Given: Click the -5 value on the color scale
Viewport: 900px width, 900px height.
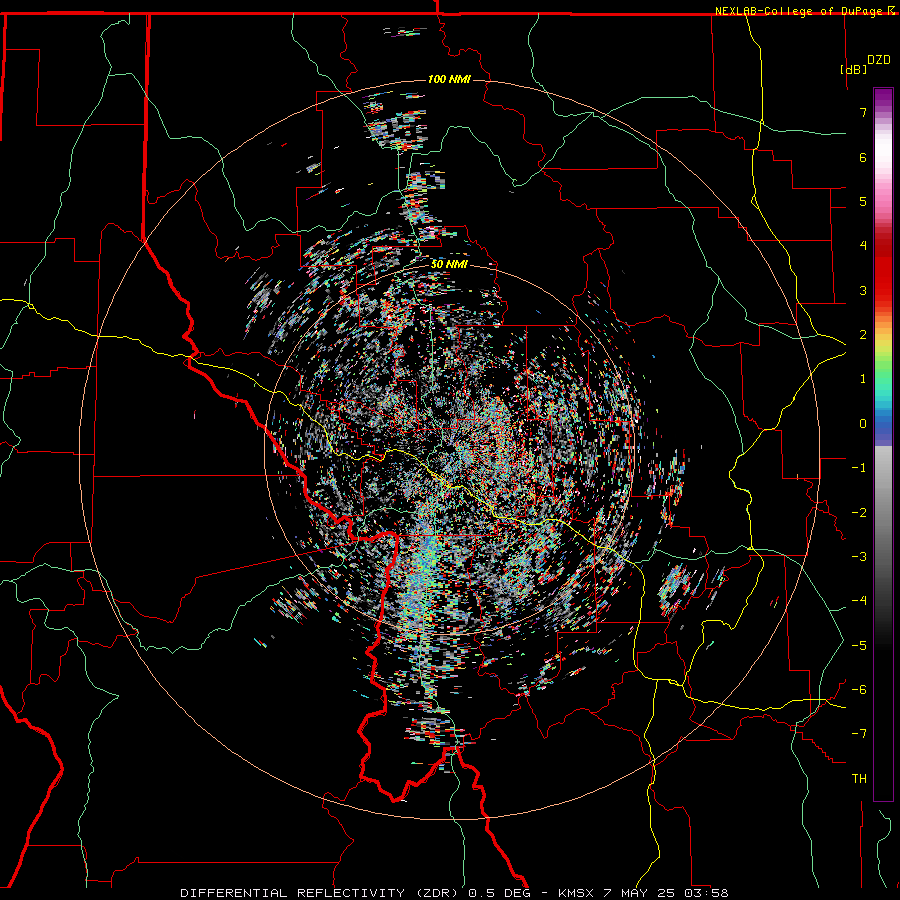Looking at the screenshot, I should pos(859,646).
